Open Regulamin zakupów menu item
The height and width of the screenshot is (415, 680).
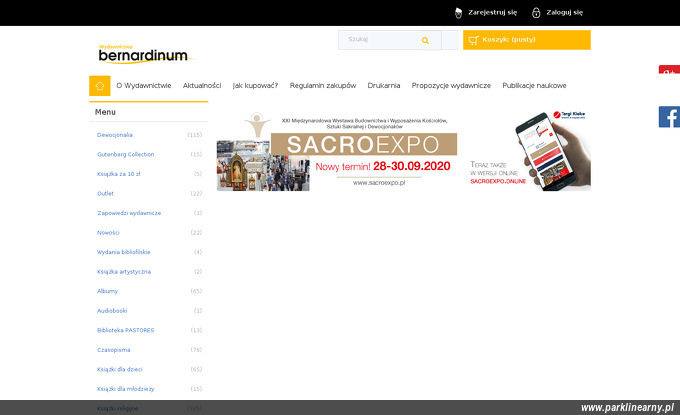(x=323, y=86)
